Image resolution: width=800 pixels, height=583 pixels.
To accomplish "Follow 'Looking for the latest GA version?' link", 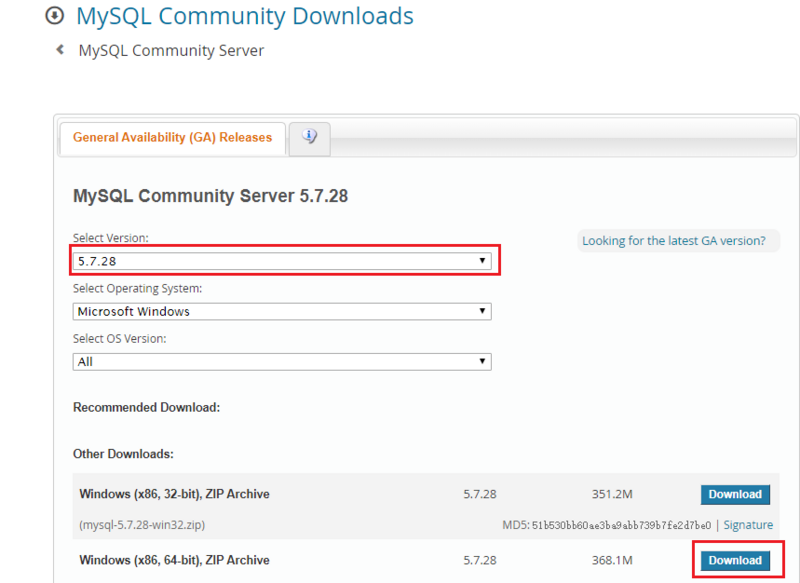I will click(674, 241).
